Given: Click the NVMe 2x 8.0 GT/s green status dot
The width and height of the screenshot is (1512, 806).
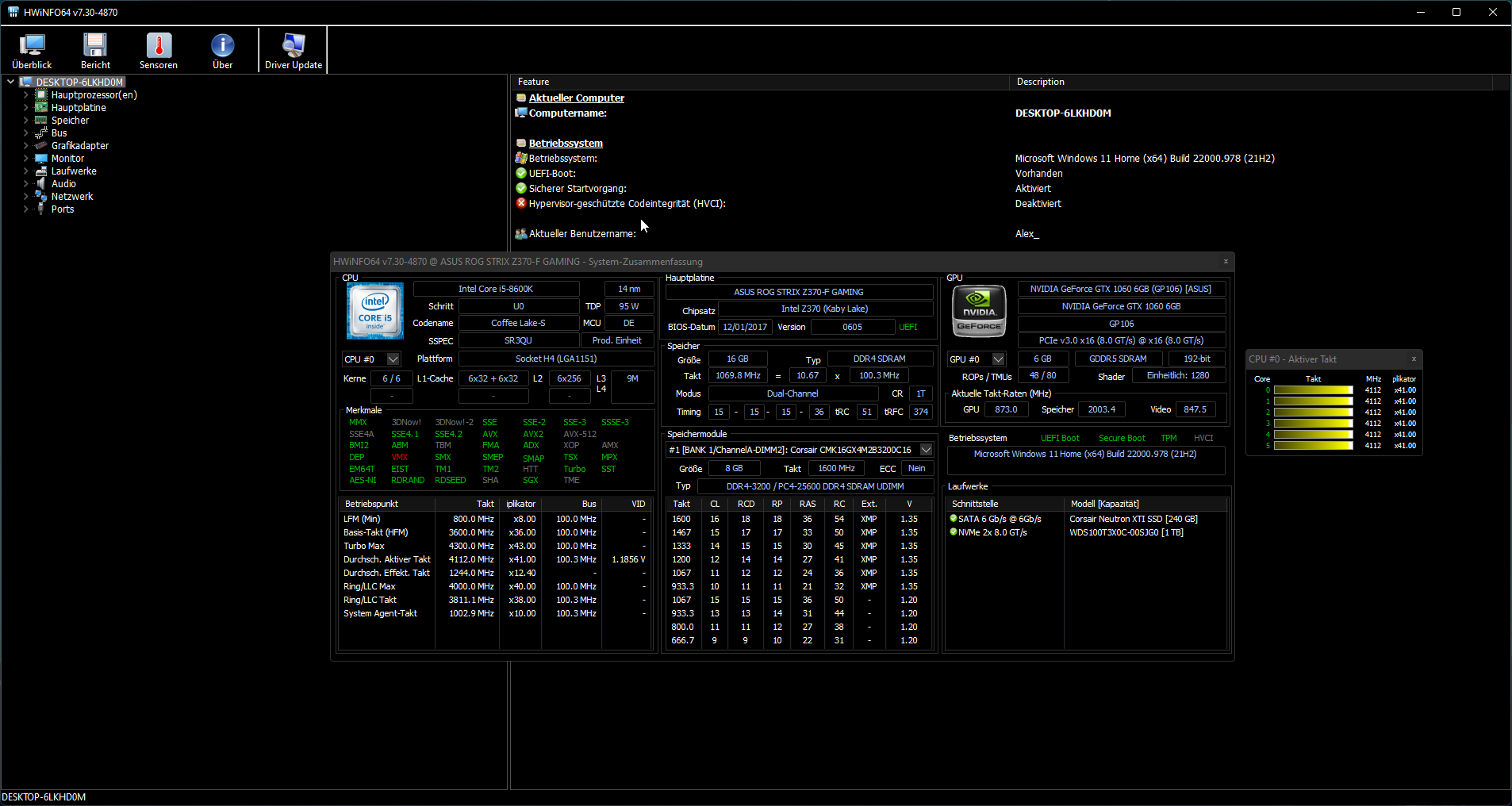Looking at the screenshot, I should [x=954, y=532].
